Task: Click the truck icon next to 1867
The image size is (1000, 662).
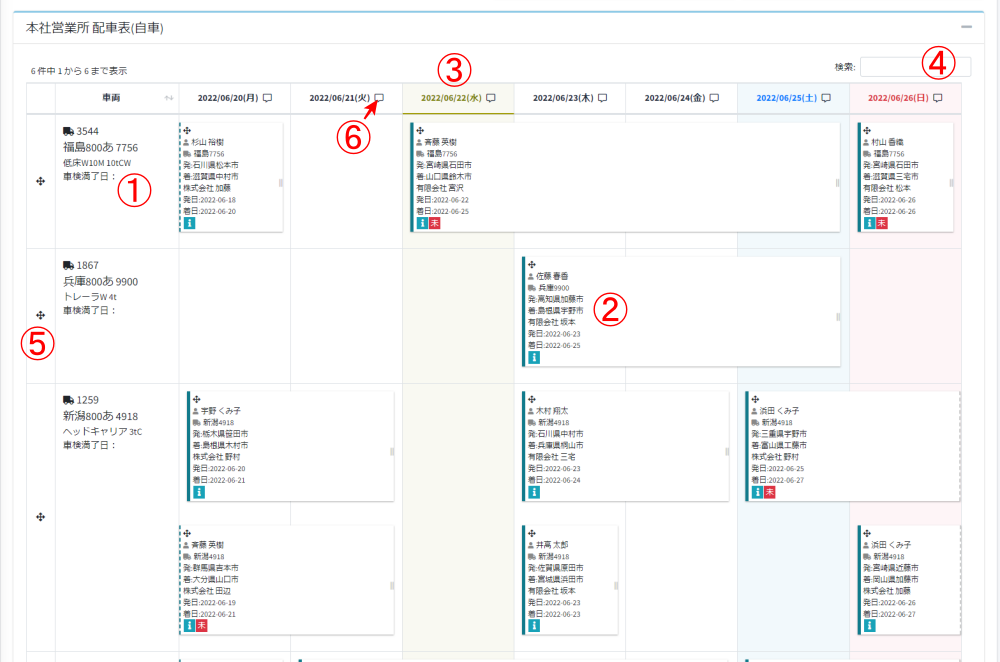Action: coord(68,265)
